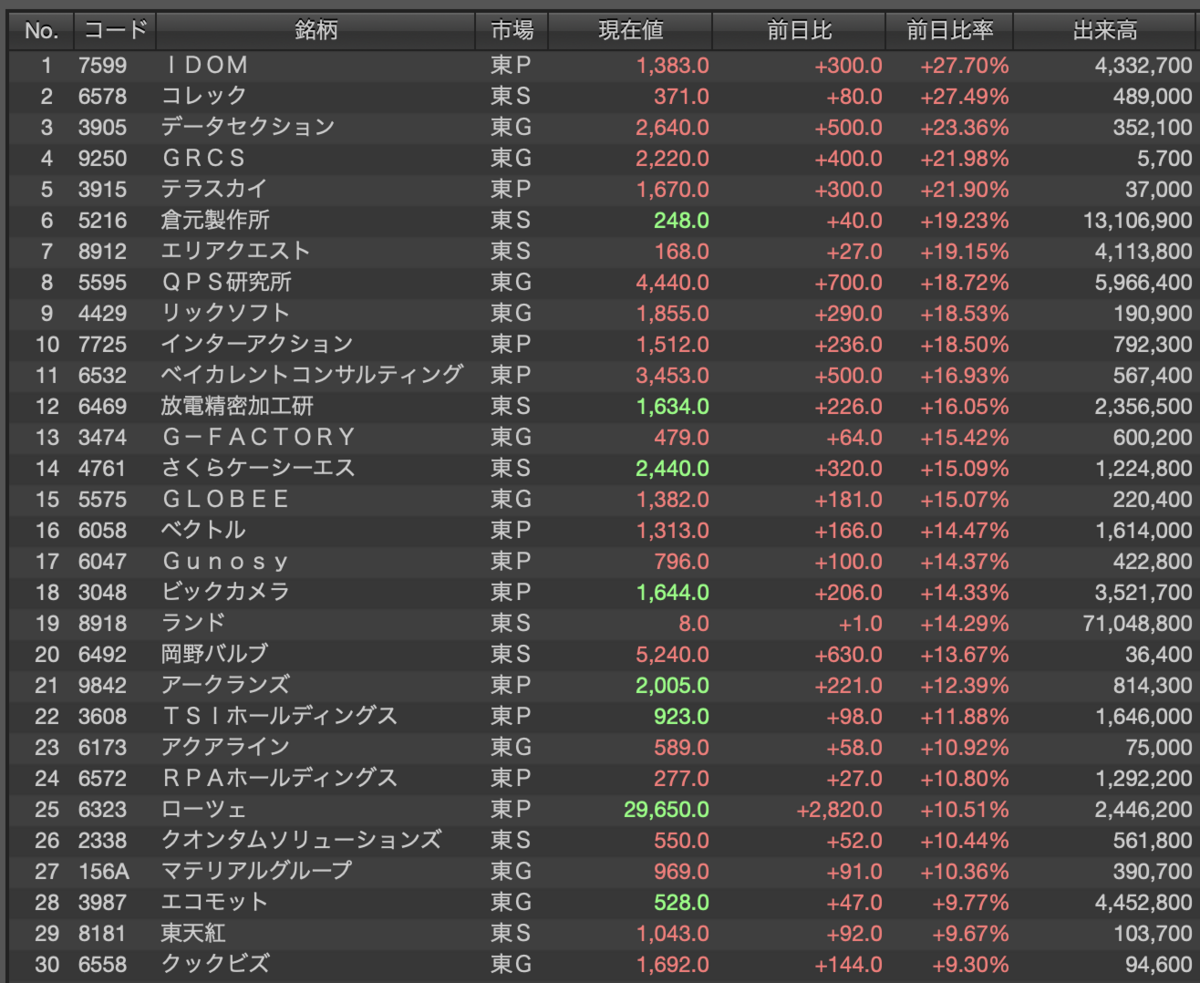This screenshot has height=983, width=1200.
Task: Sort by the コード column header
Action: click(x=115, y=31)
